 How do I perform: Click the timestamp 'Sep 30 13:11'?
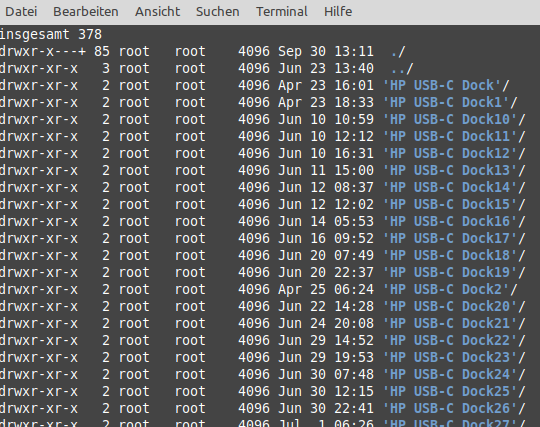326,52
